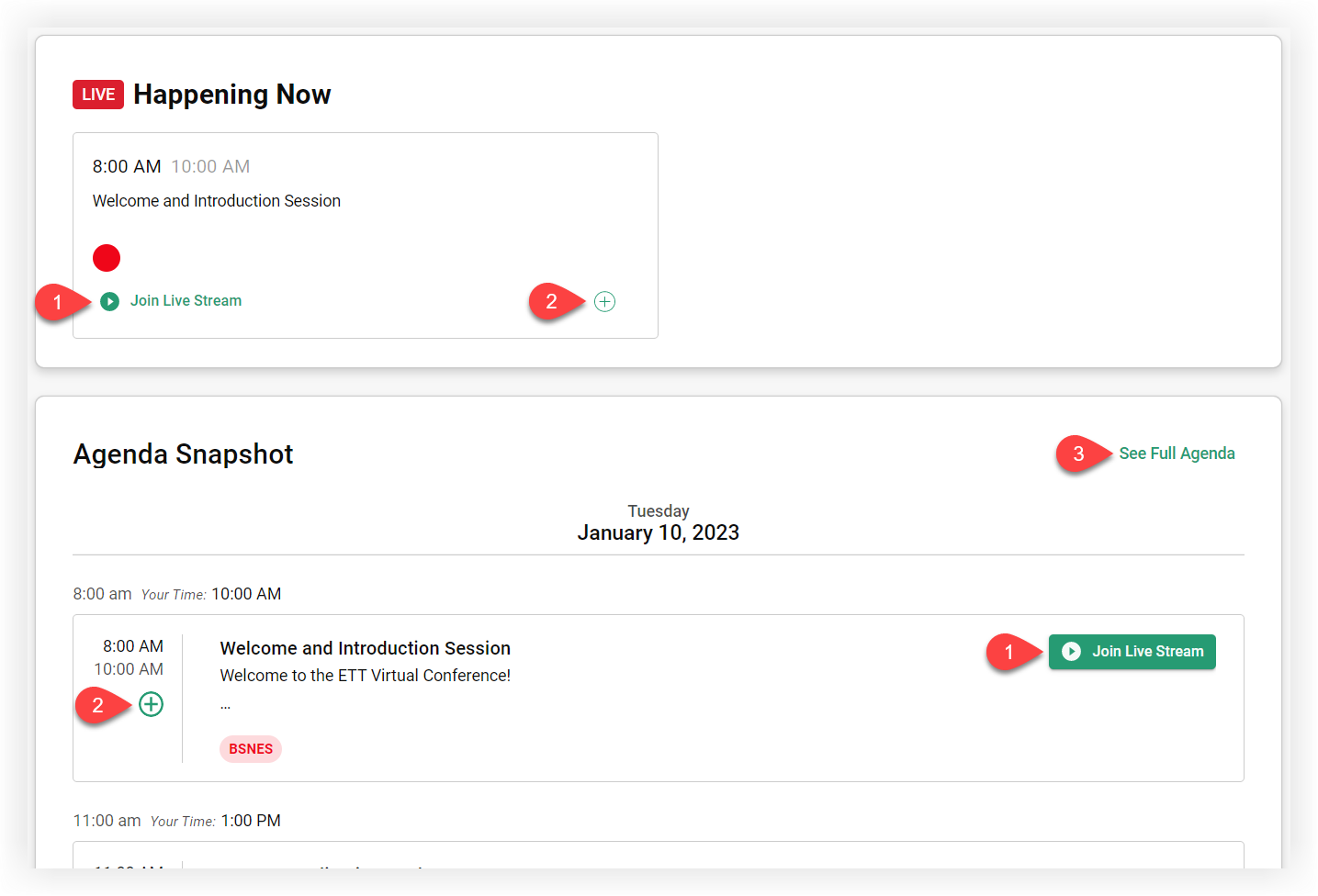Click the BSNES tag
The height and width of the screenshot is (896, 1318).
click(x=251, y=749)
